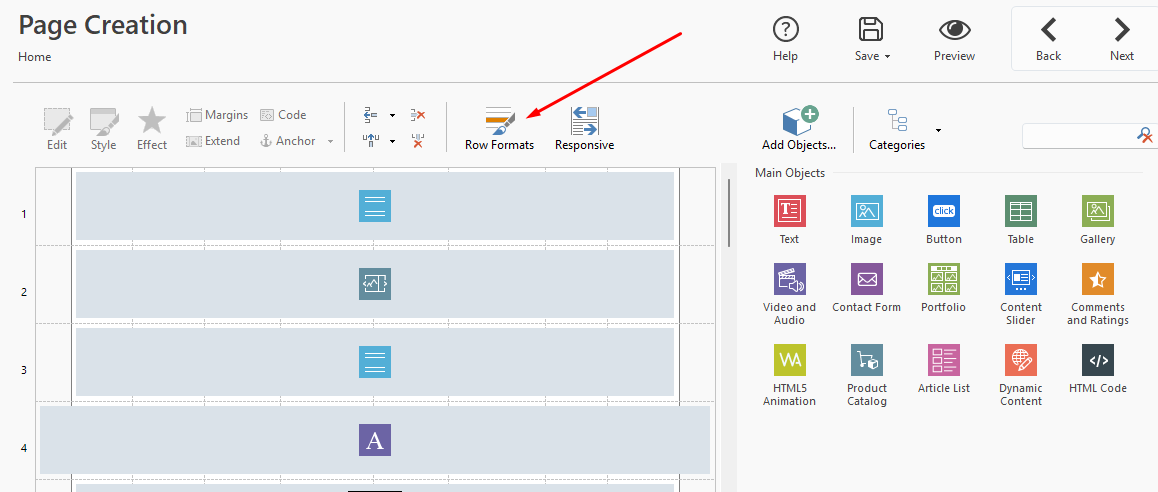The height and width of the screenshot is (492, 1158).
Task: Go to Next step
Action: [x=1121, y=38]
